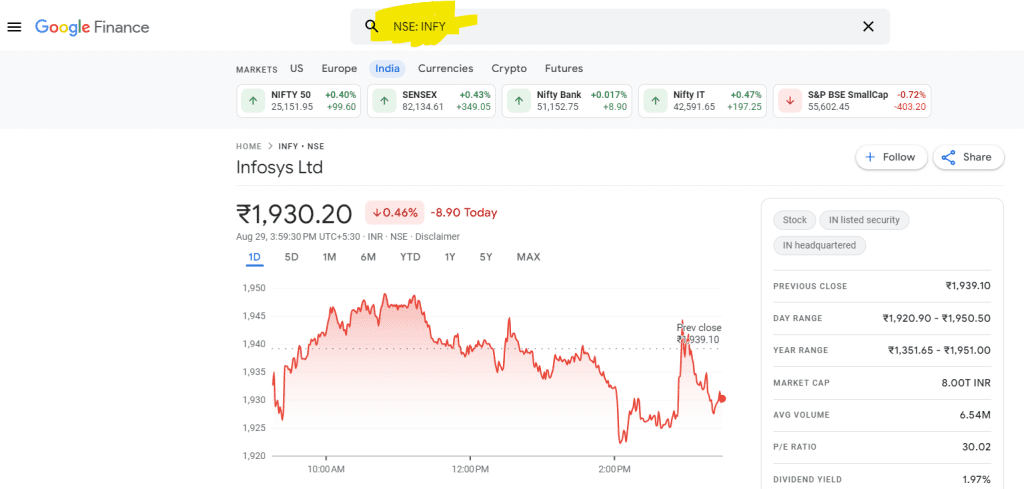Share the Infosys stock page

[x=968, y=157]
